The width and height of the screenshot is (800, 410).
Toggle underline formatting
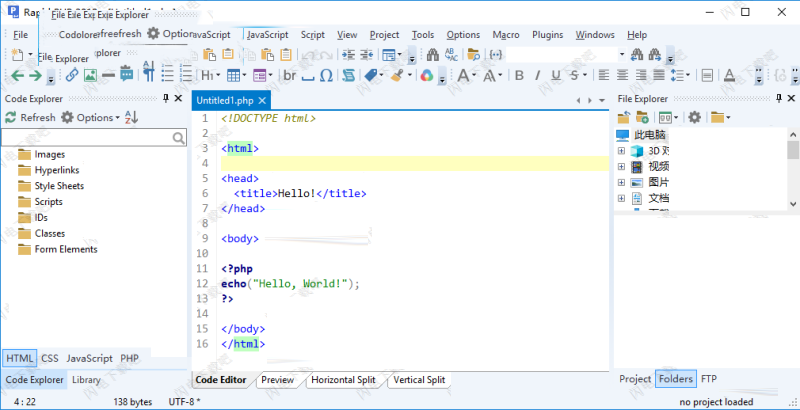pos(556,75)
